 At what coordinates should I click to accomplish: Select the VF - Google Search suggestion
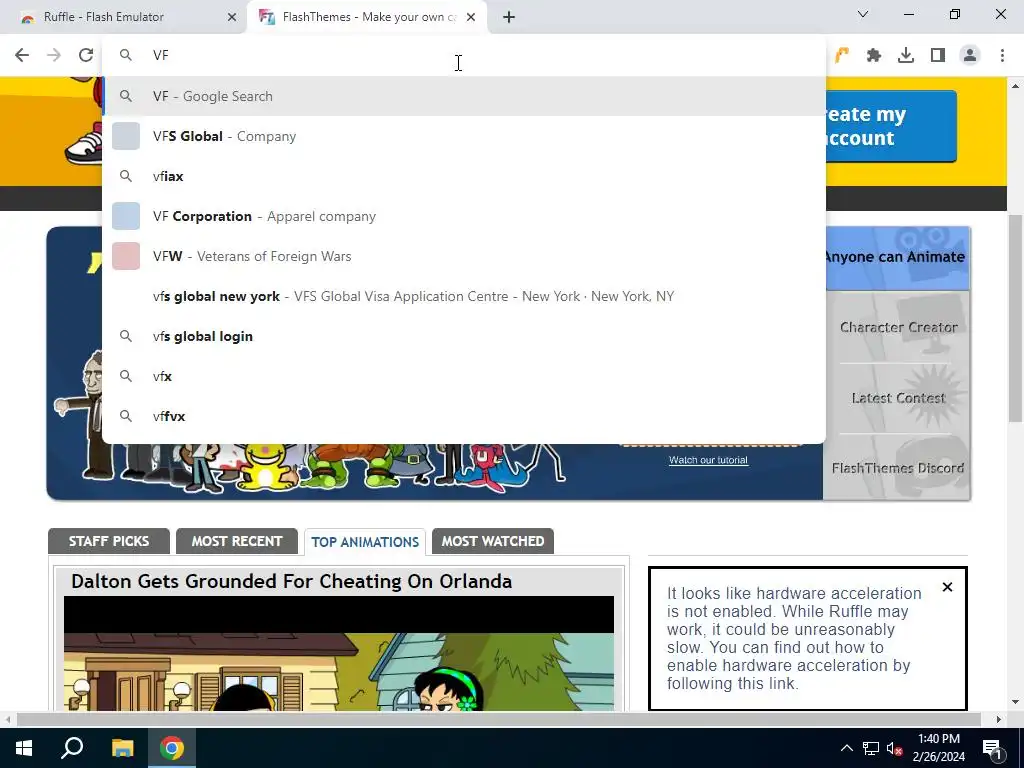tap(464, 96)
